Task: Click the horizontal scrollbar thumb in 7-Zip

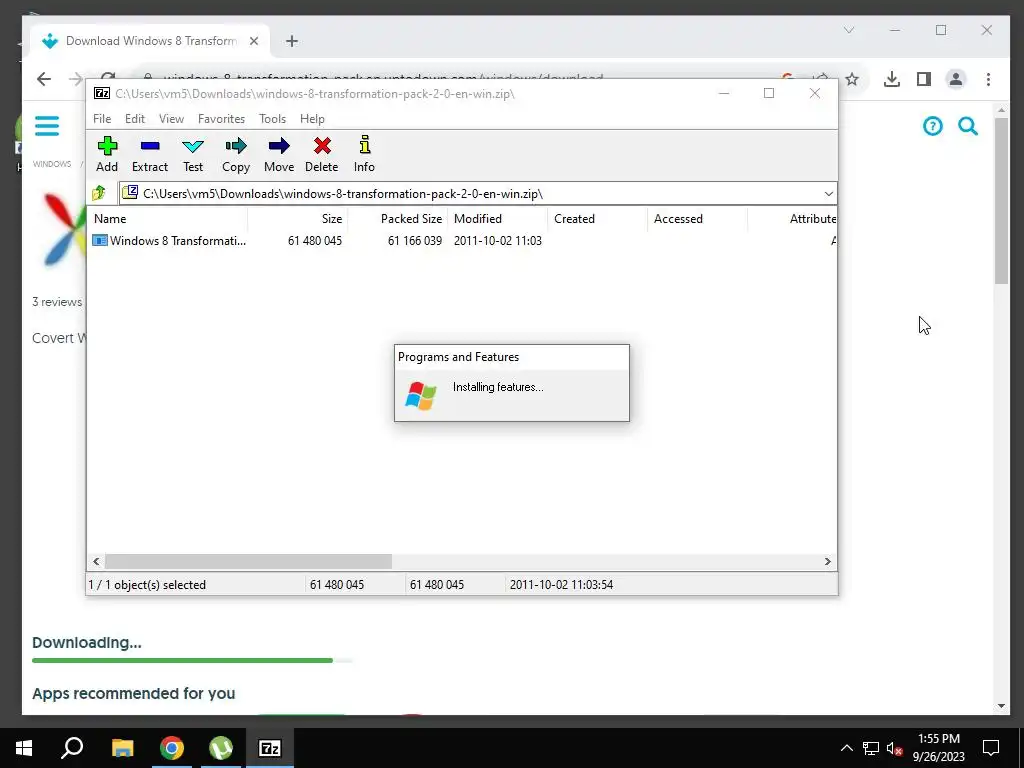Action: 248,562
